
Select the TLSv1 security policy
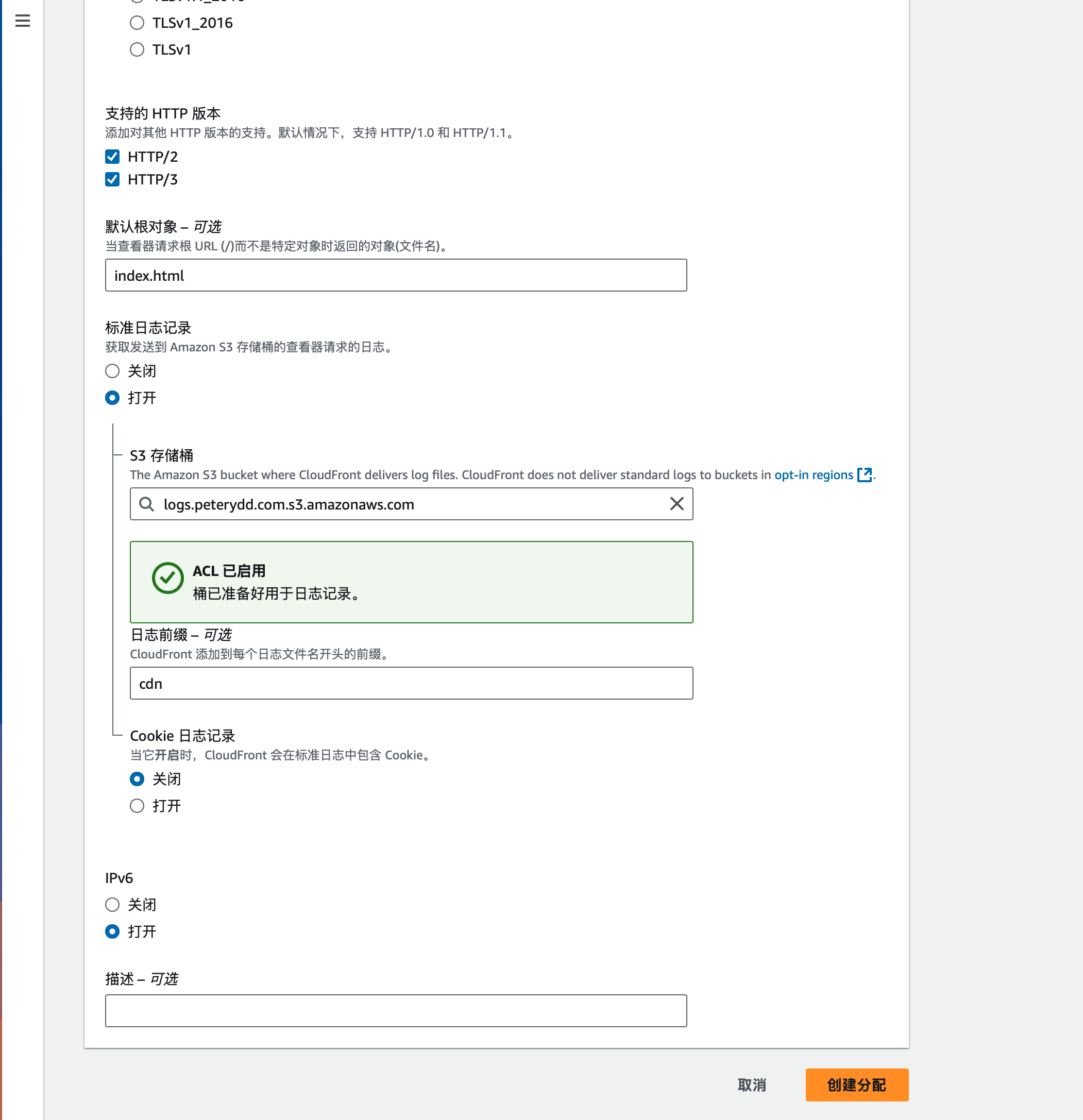coord(137,49)
